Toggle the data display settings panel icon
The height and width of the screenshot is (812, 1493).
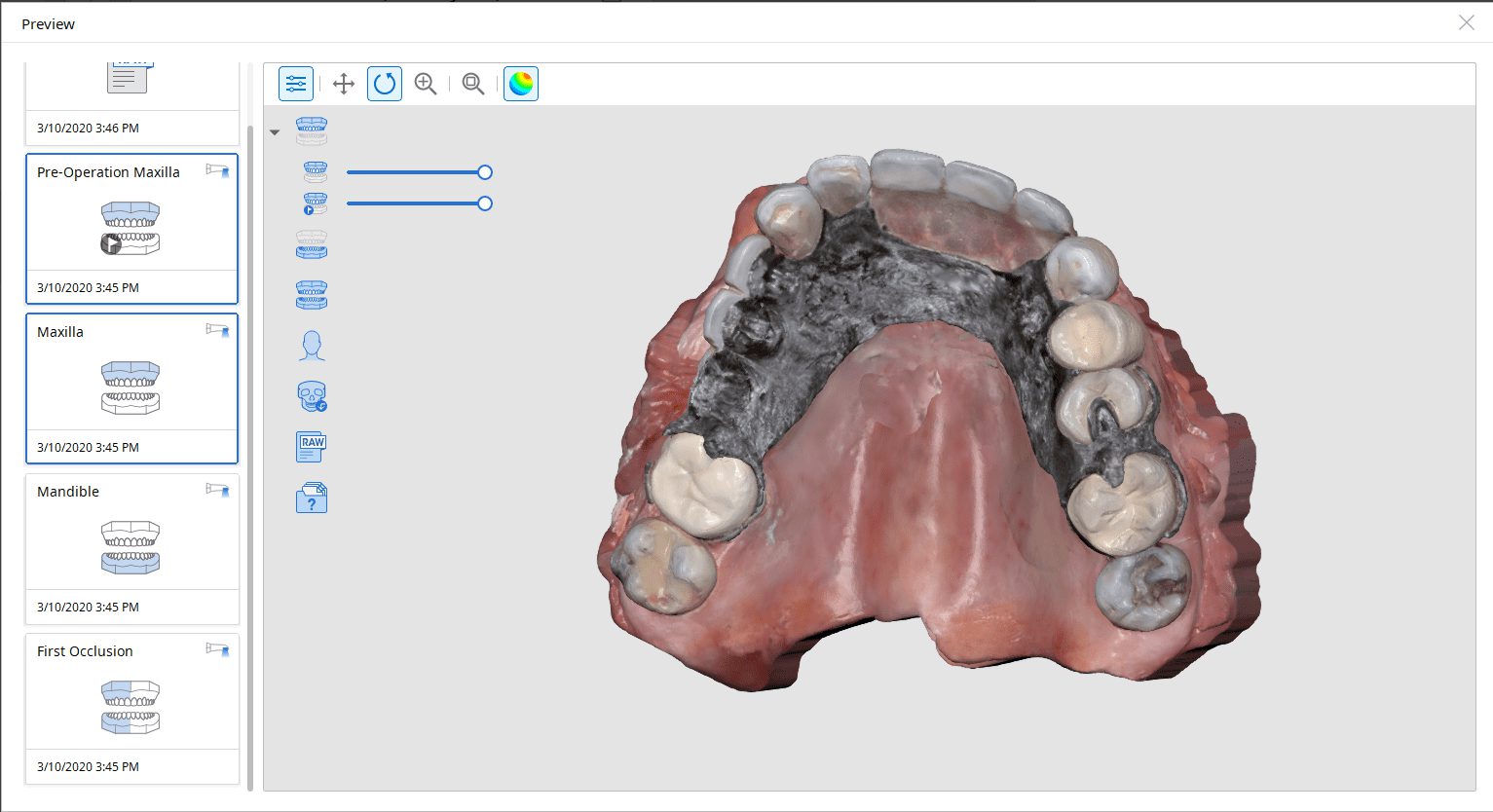(296, 84)
